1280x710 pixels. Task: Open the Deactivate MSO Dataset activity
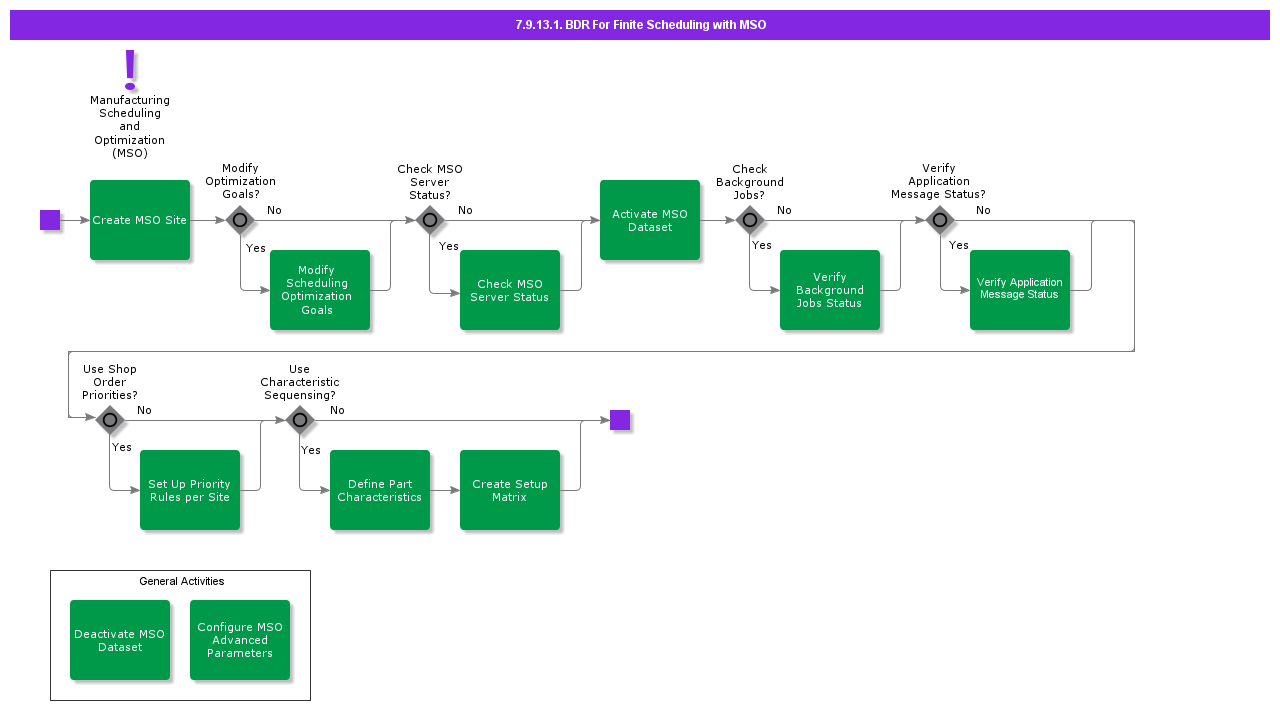pos(120,640)
